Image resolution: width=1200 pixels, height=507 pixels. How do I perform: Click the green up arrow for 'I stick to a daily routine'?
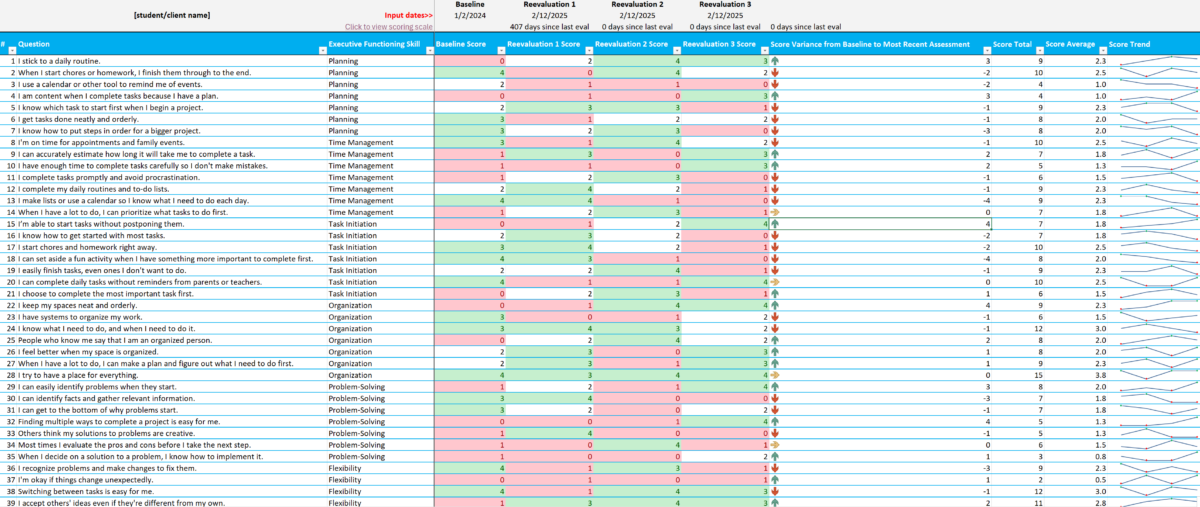pyautogui.click(x=774, y=61)
